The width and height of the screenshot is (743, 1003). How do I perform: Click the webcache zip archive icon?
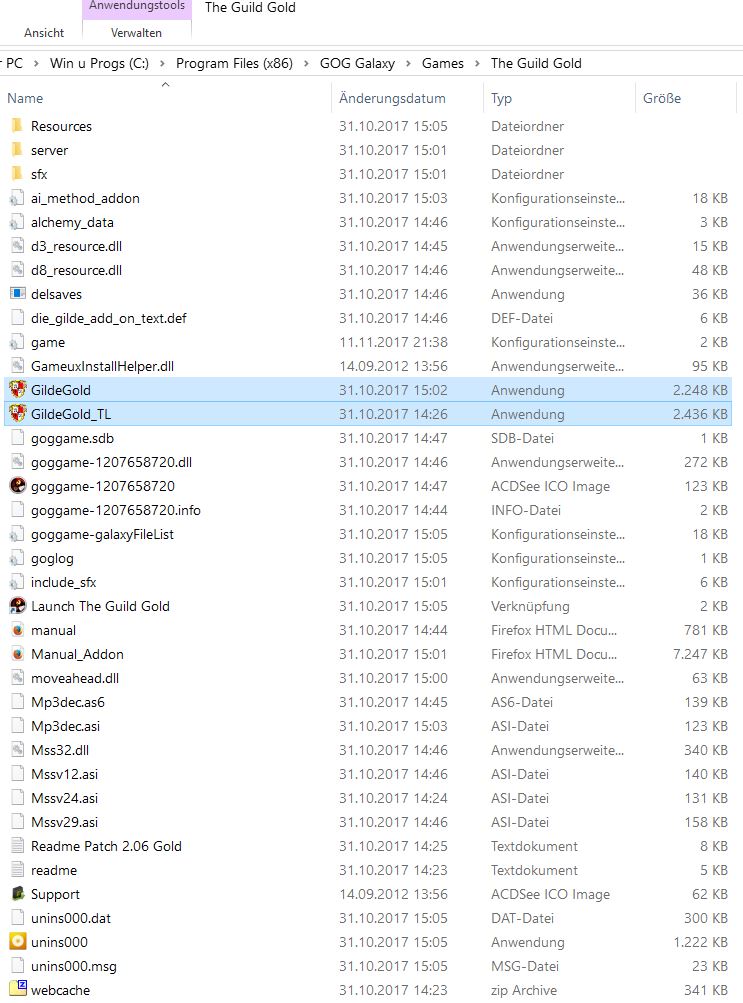pos(17,990)
